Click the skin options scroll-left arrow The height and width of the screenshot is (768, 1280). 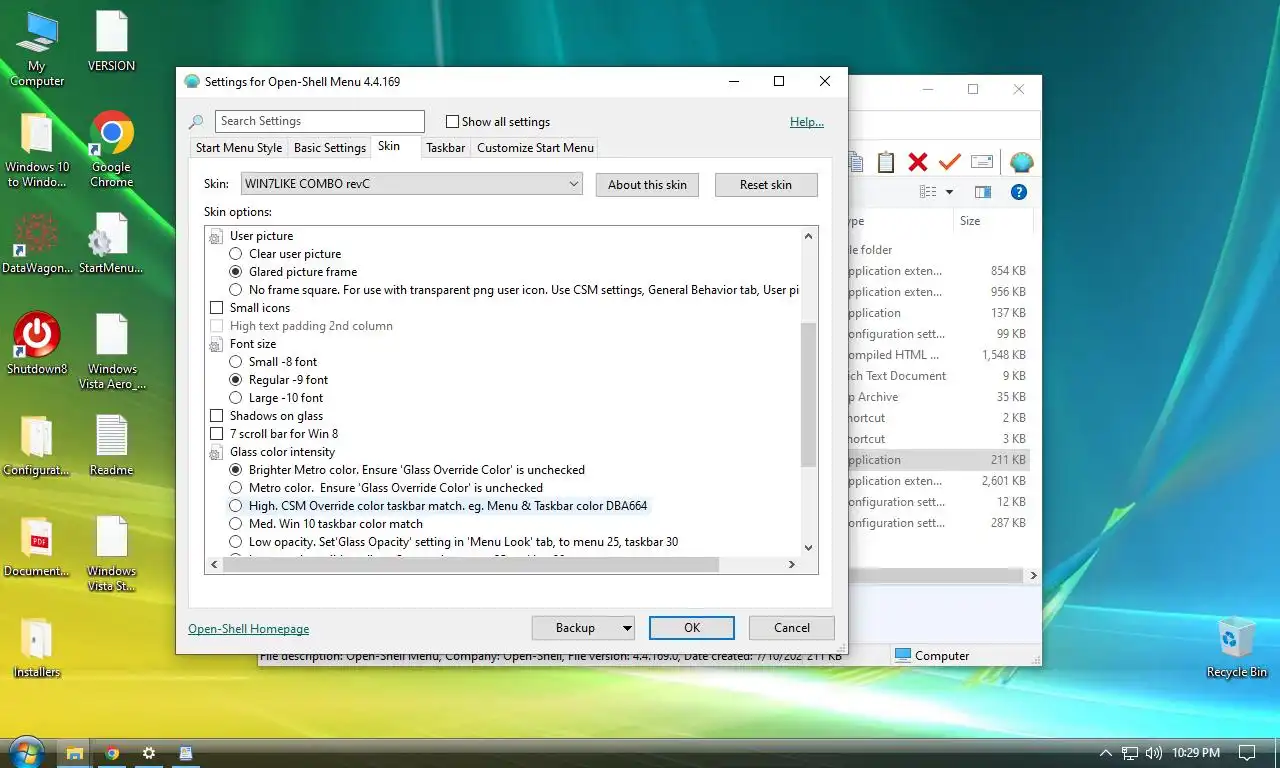click(x=213, y=565)
